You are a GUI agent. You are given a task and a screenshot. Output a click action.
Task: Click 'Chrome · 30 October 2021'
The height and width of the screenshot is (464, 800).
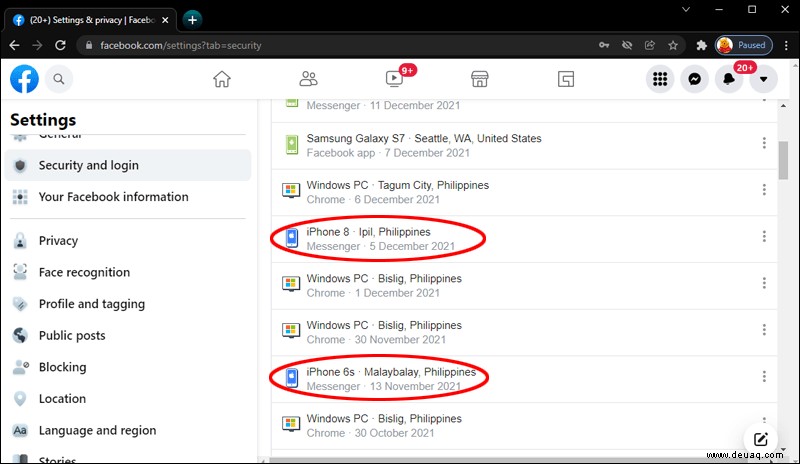(370, 433)
